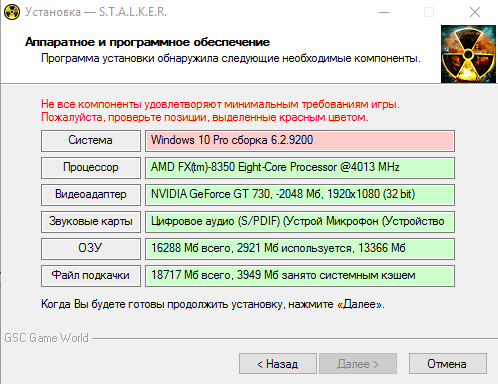Cancel installation with the Отмена button
This screenshot has height=384, width=498.
coord(448,364)
